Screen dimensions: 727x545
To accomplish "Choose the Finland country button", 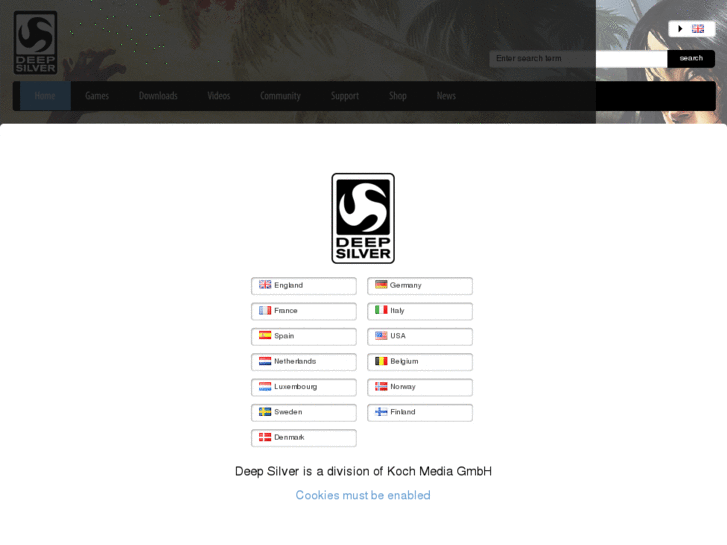I will point(420,412).
